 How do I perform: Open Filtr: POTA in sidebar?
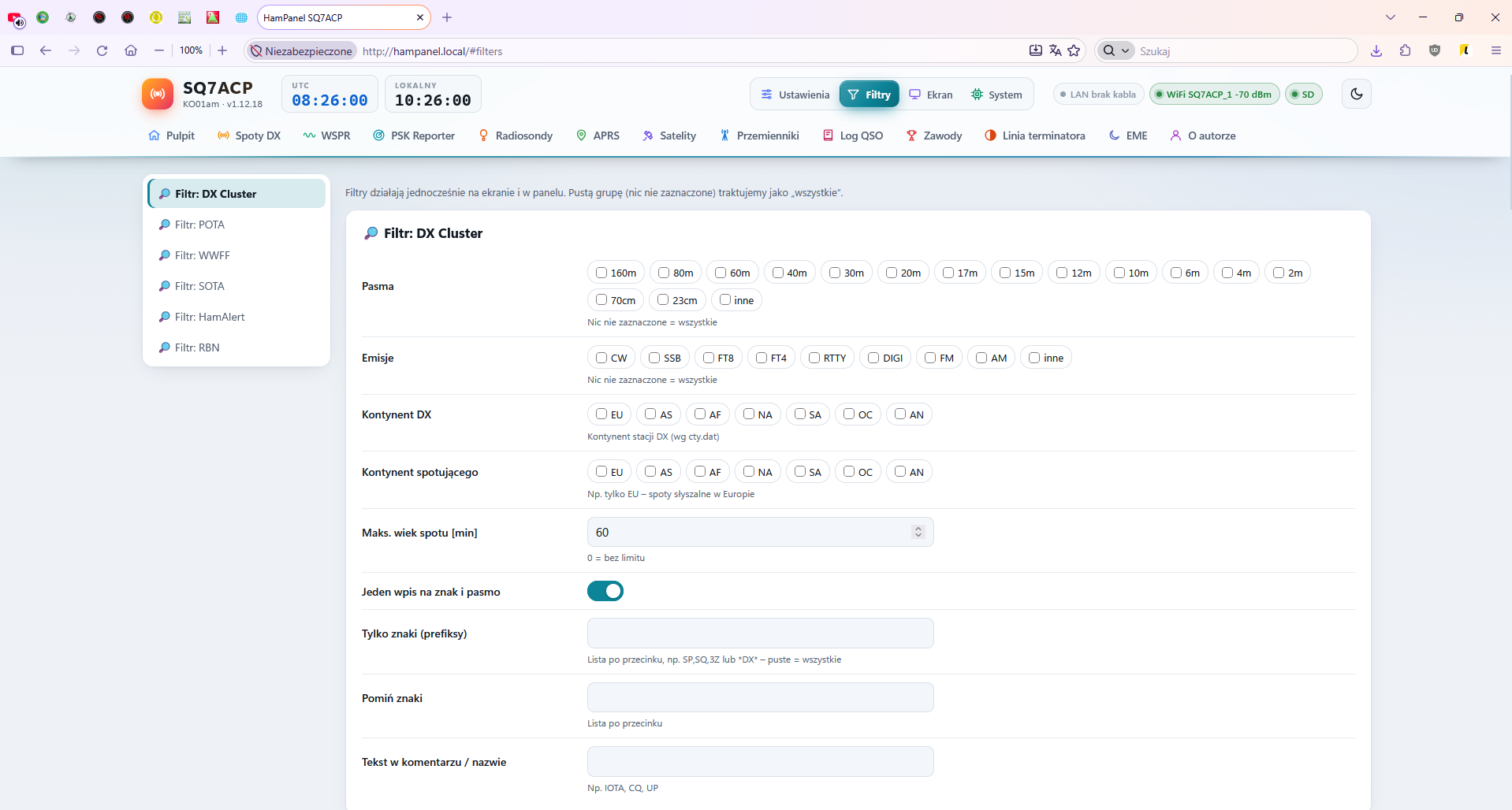(x=236, y=225)
